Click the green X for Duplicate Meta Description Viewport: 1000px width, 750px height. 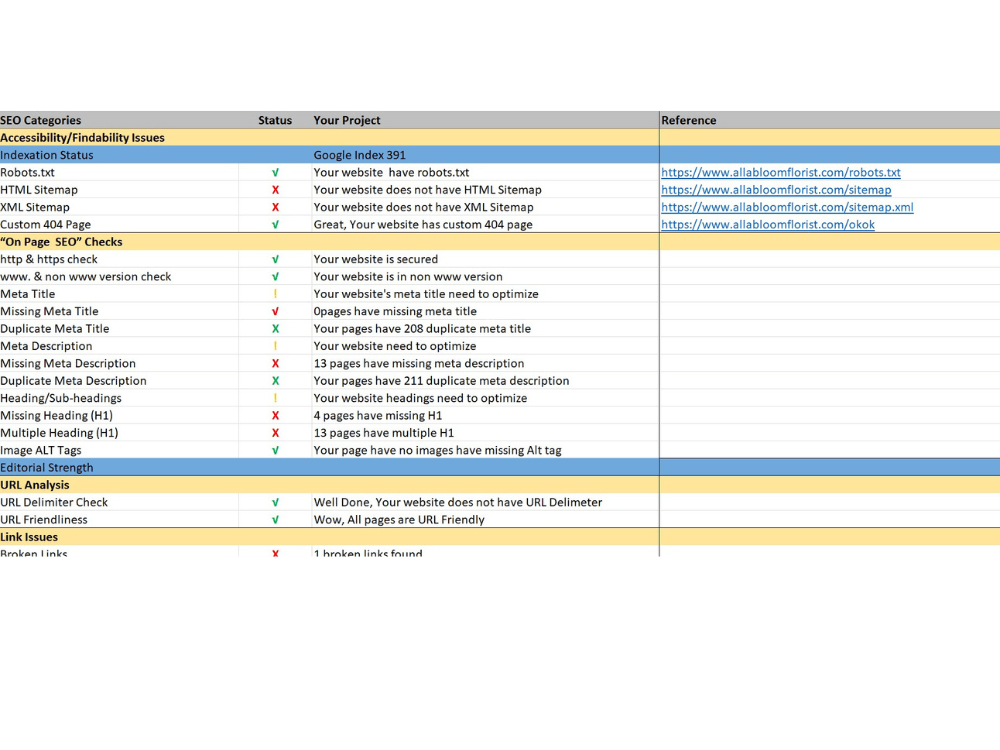(x=276, y=381)
